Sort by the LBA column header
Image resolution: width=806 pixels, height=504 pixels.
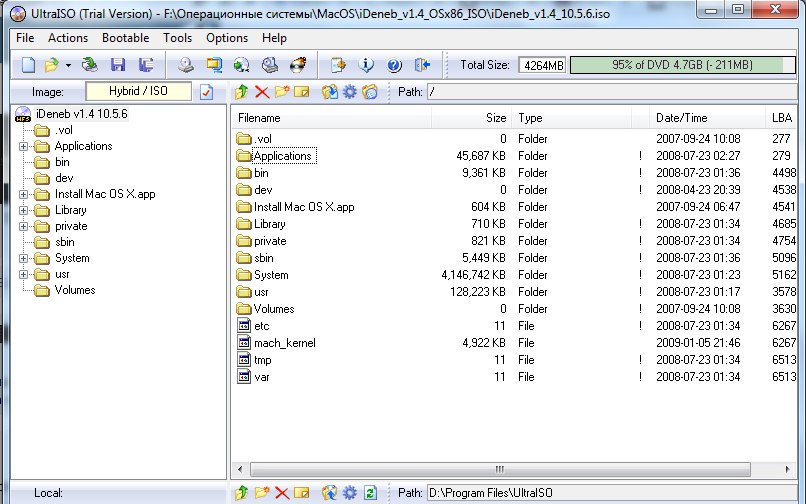click(781, 118)
